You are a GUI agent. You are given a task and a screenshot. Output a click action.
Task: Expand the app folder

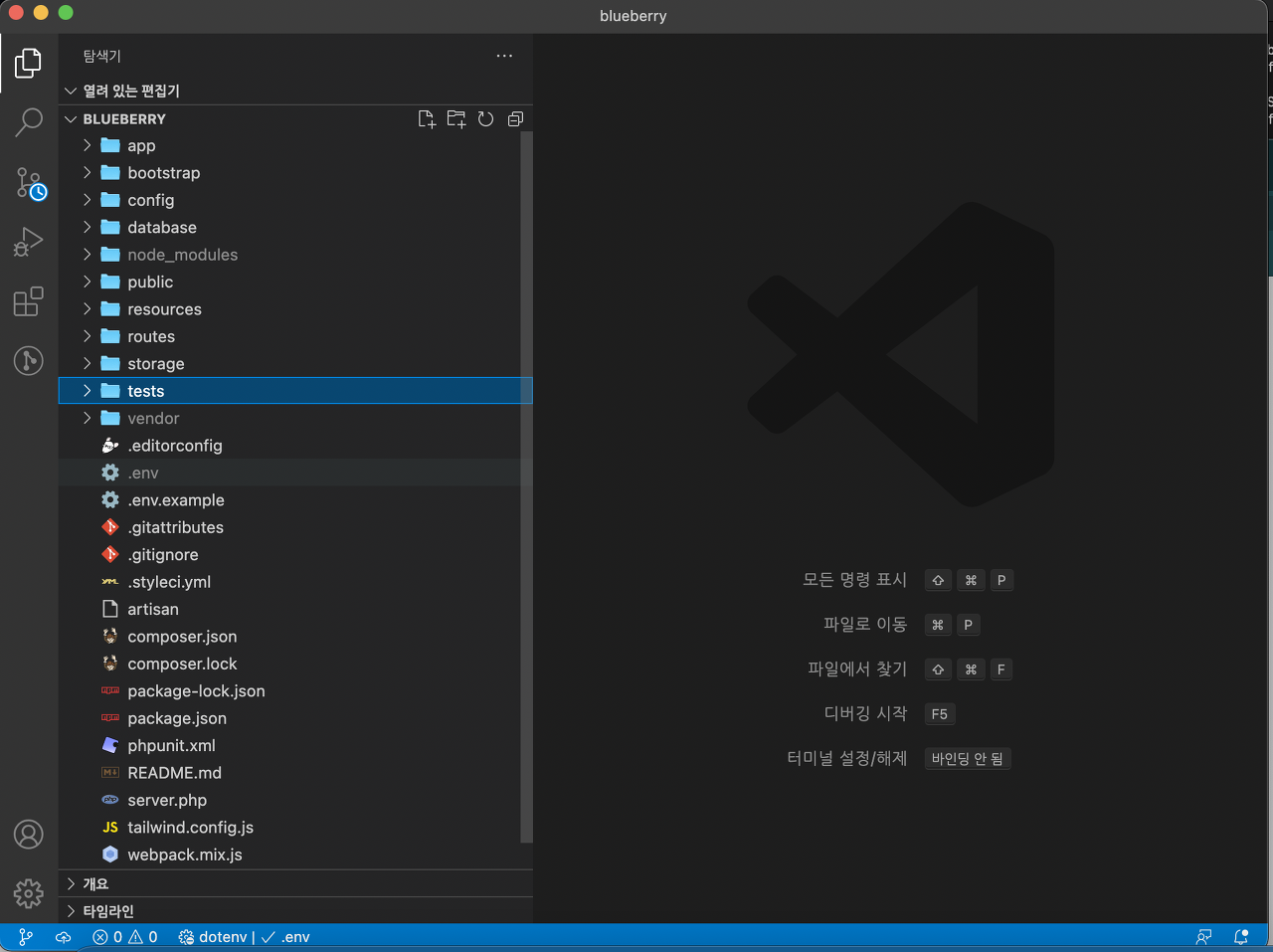point(295,145)
